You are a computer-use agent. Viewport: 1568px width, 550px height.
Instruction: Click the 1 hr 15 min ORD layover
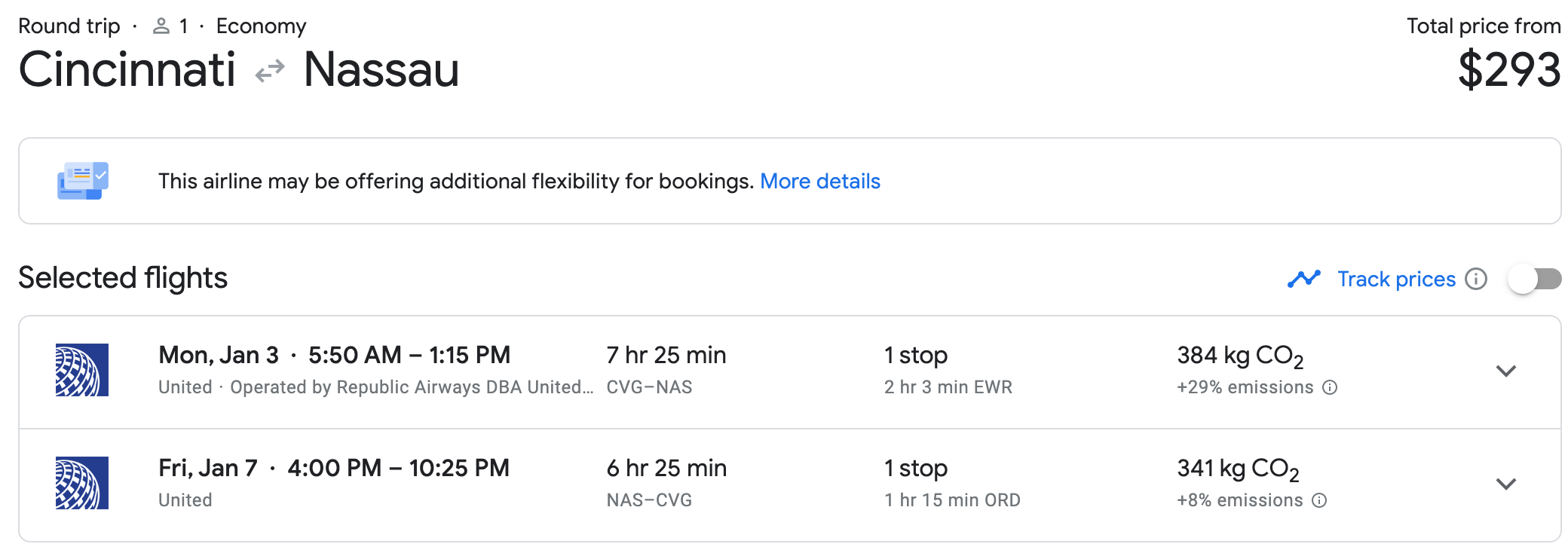click(952, 500)
